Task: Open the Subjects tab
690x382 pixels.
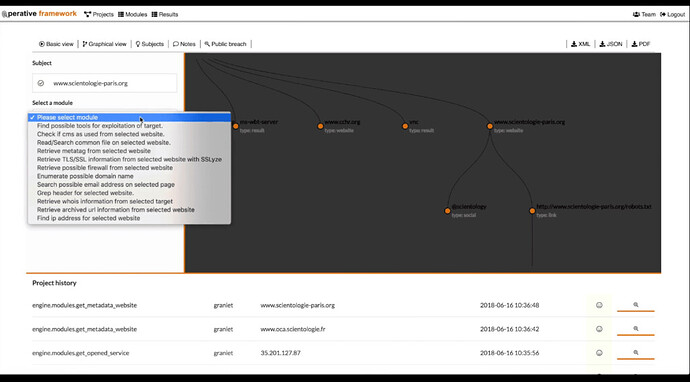Action: pyautogui.click(x=150, y=44)
